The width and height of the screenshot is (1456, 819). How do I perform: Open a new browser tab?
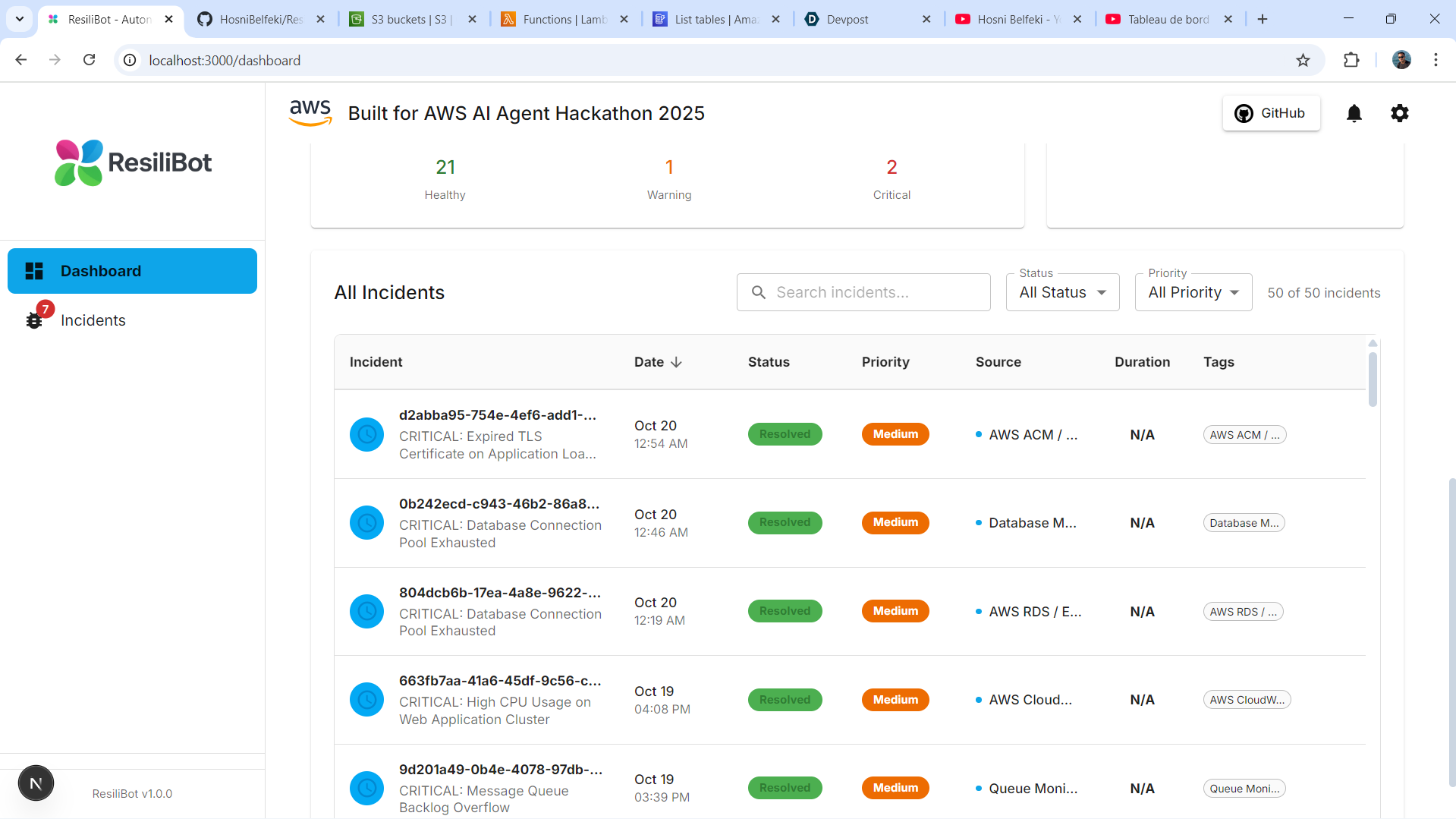1263,19
